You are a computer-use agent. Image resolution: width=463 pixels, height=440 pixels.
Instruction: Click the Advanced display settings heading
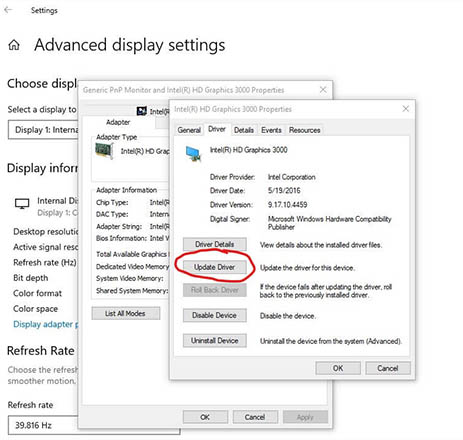(130, 45)
